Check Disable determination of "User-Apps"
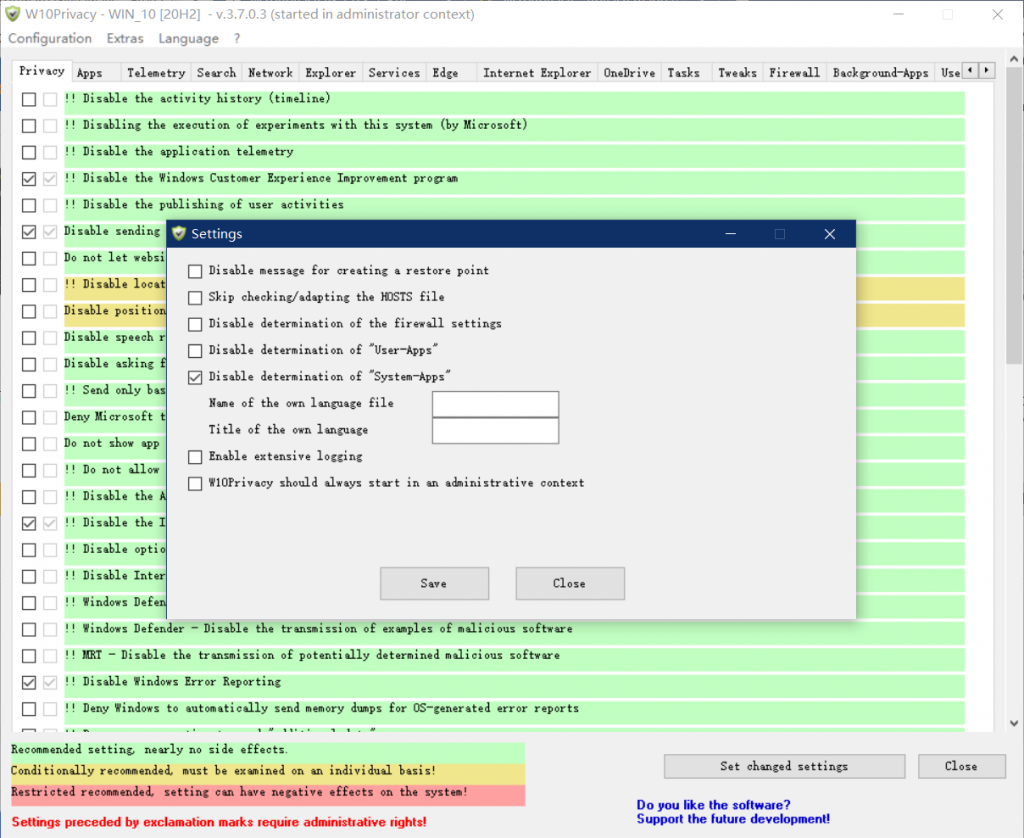Image resolution: width=1024 pixels, height=838 pixels. point(195,351)
